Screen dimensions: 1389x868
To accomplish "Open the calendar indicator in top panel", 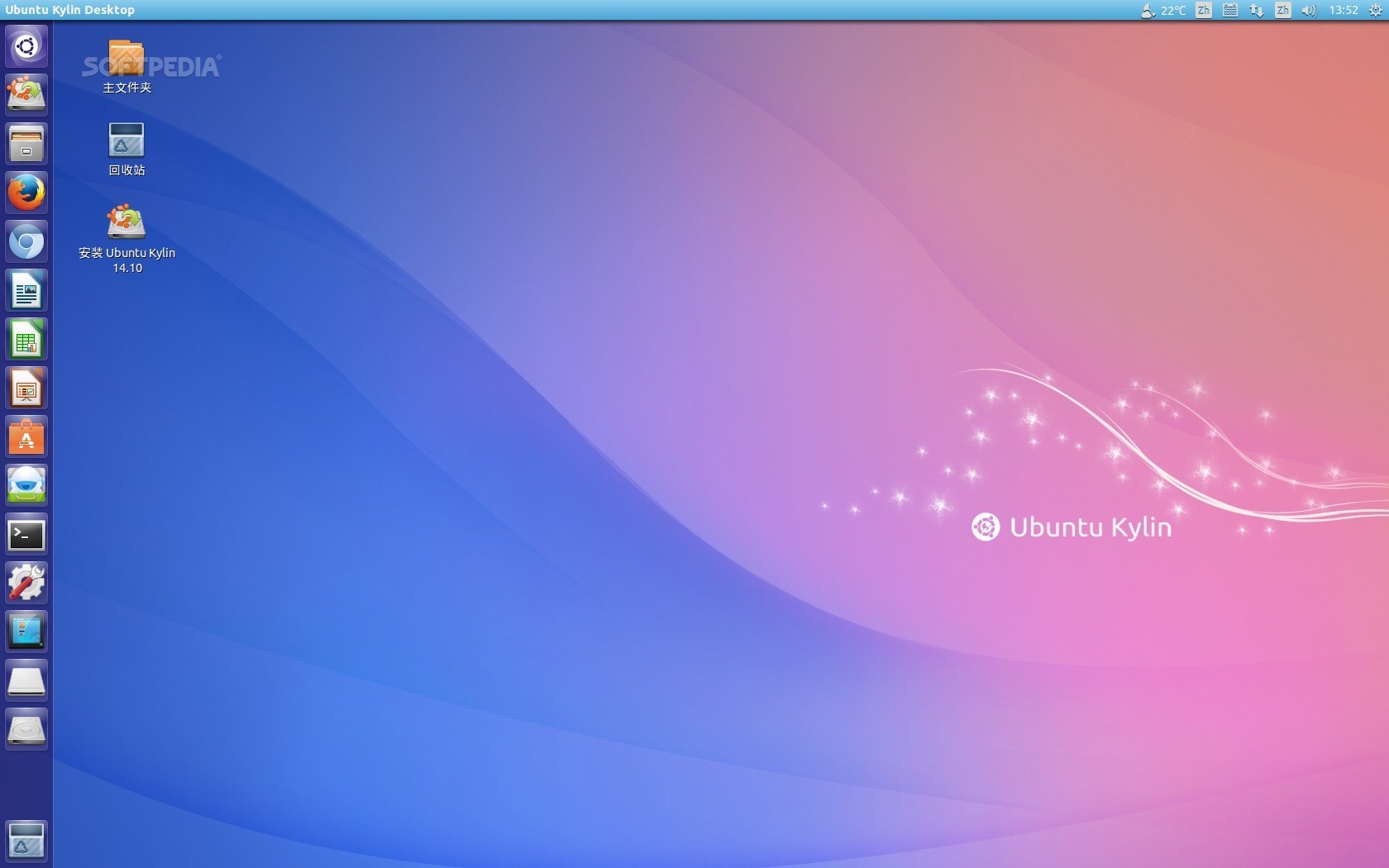I will click(1230, 10).
